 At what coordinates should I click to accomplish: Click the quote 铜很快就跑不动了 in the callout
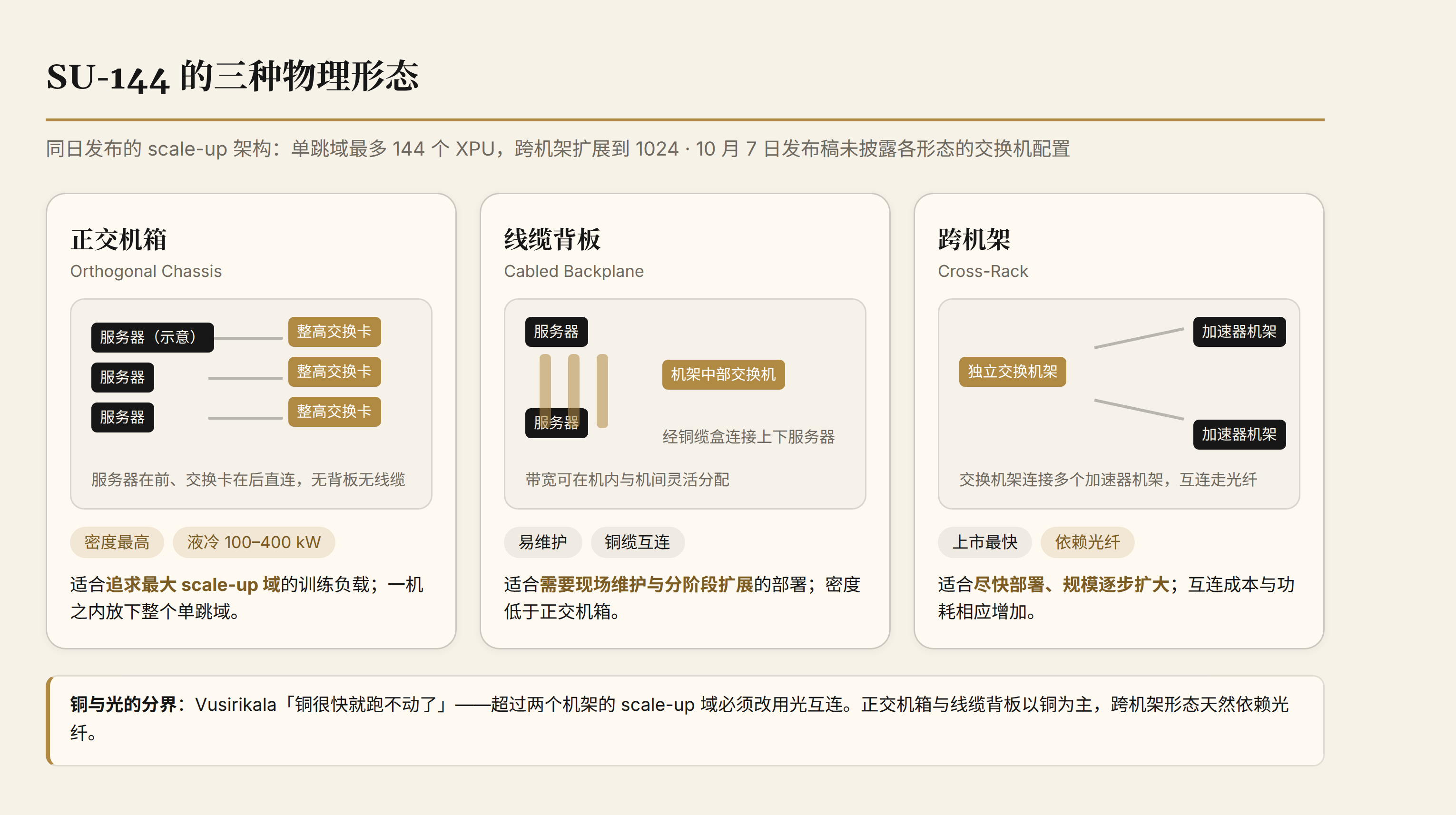(366, 705)
